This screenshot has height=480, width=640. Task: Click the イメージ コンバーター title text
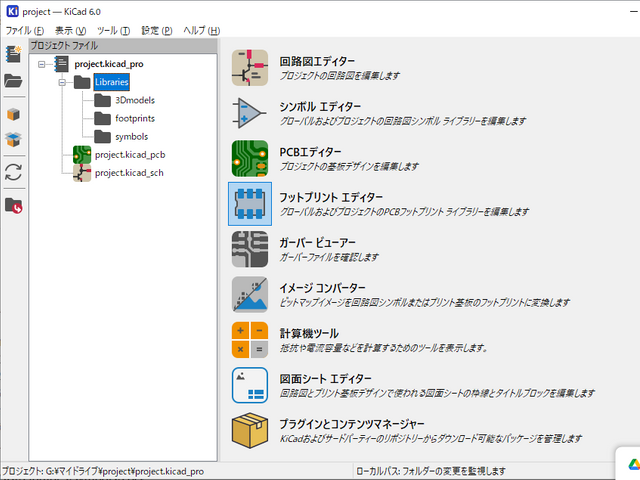click(x=322, y=288)
